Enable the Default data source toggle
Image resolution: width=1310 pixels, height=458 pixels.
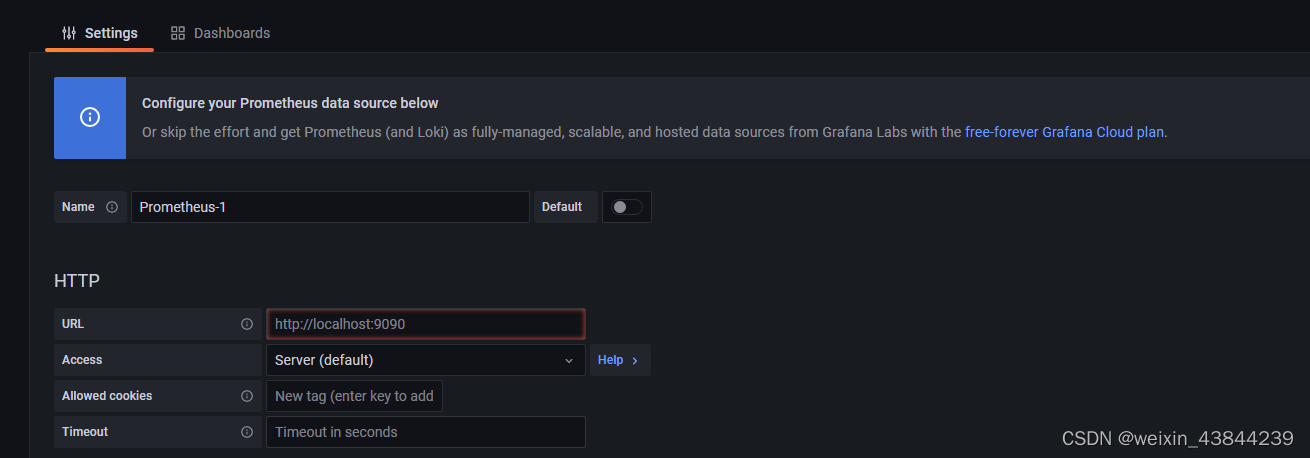[x=627, y=207]
